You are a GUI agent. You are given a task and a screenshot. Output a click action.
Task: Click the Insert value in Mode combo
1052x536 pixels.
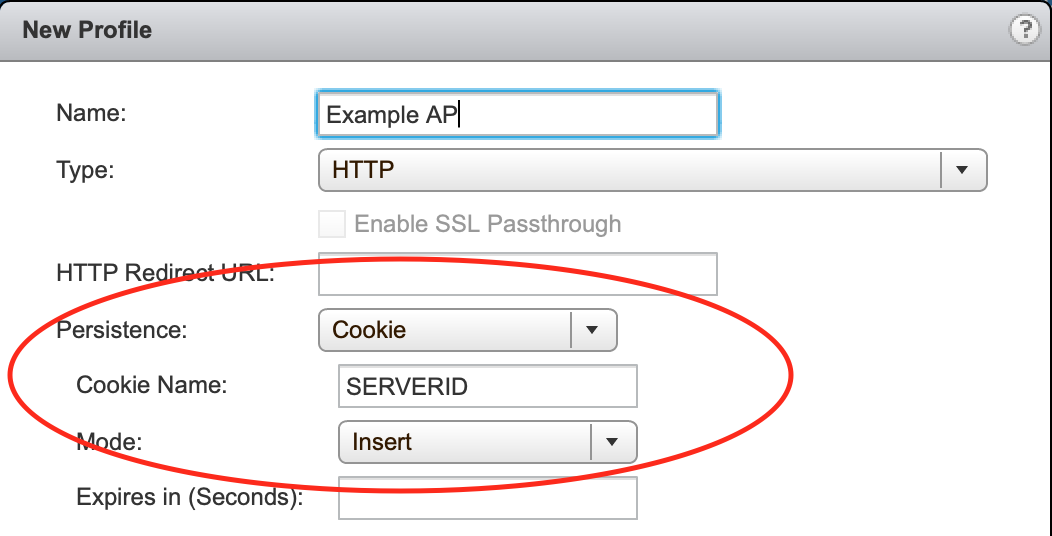click(382, 442)
